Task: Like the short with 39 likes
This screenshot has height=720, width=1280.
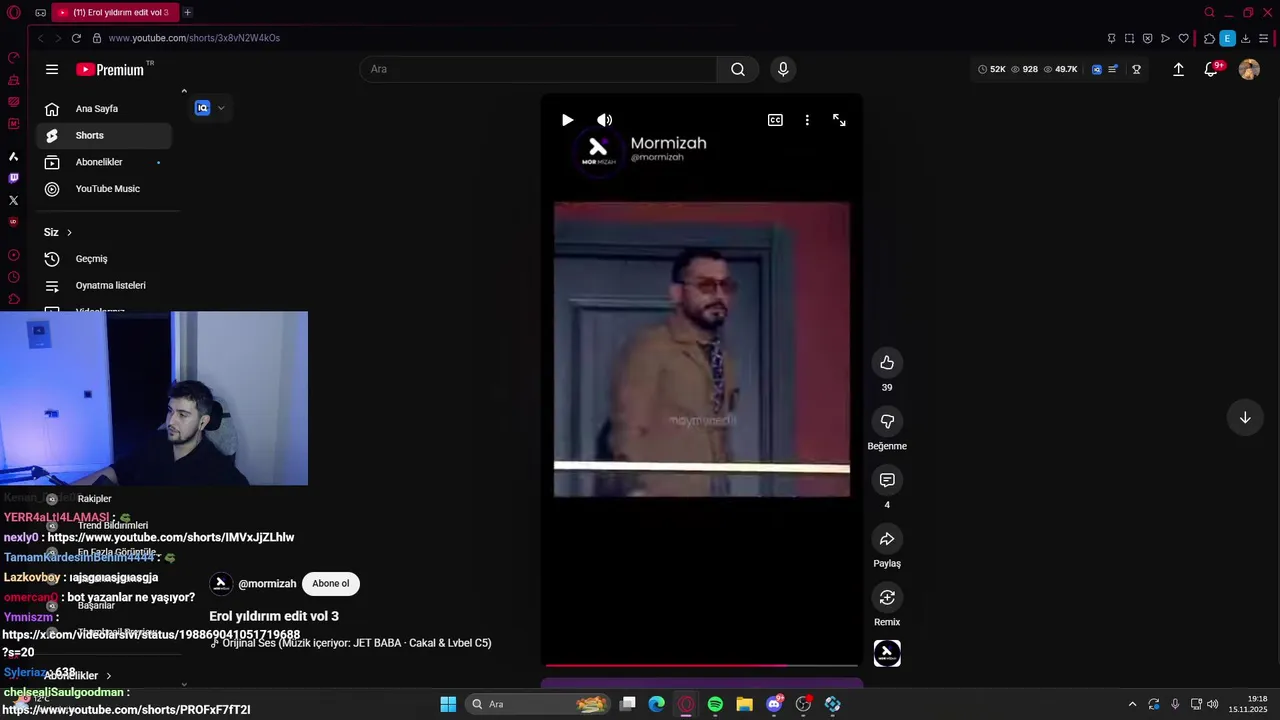Action: tap(887, 362)
